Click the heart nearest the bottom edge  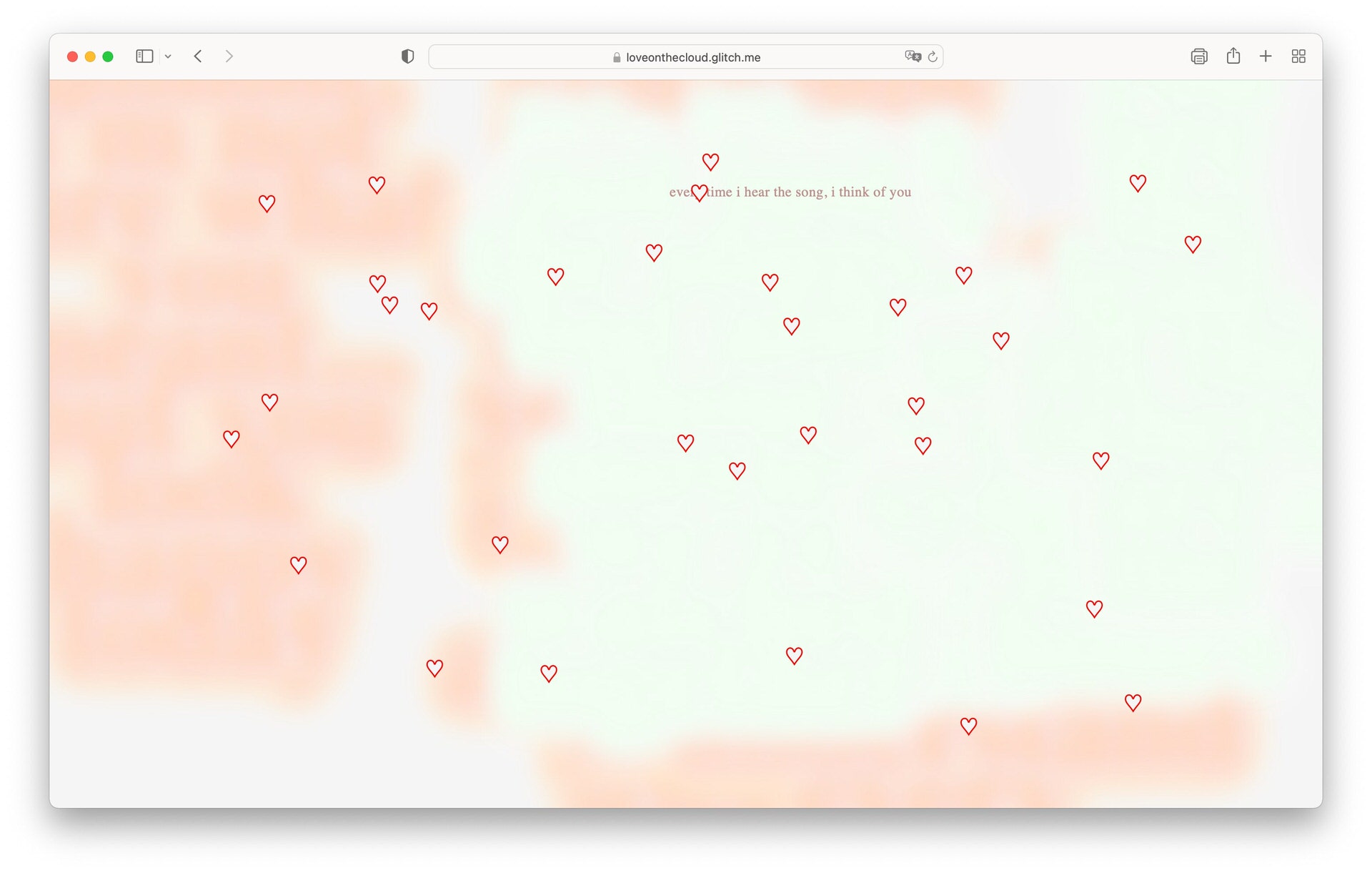[968, 726]
